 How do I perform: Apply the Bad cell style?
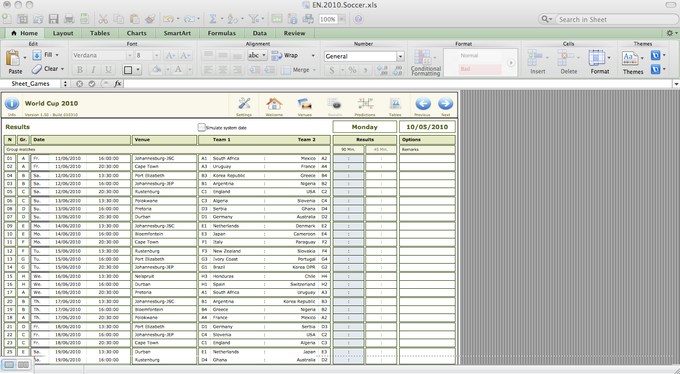(480, 69)
